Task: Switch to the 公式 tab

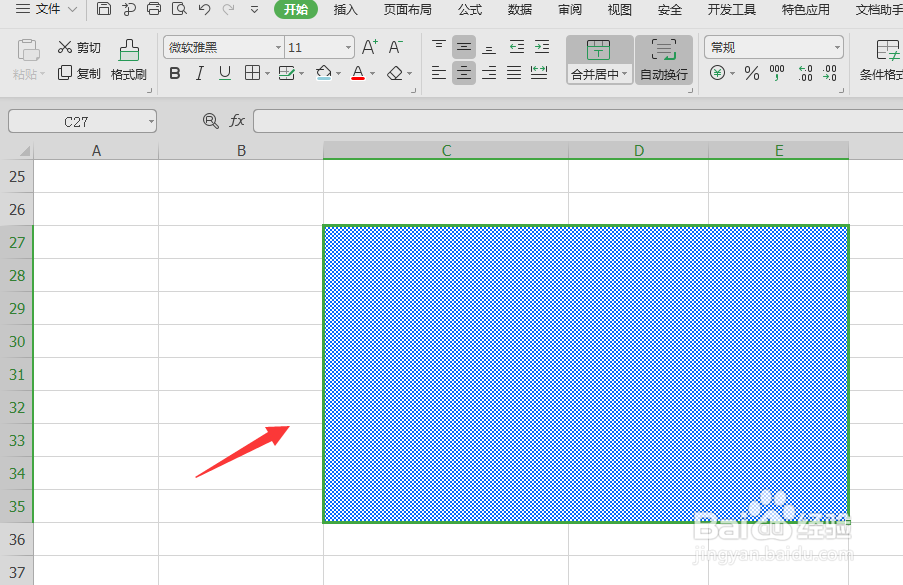Action: pyautogui.click(x=470, y=10)
